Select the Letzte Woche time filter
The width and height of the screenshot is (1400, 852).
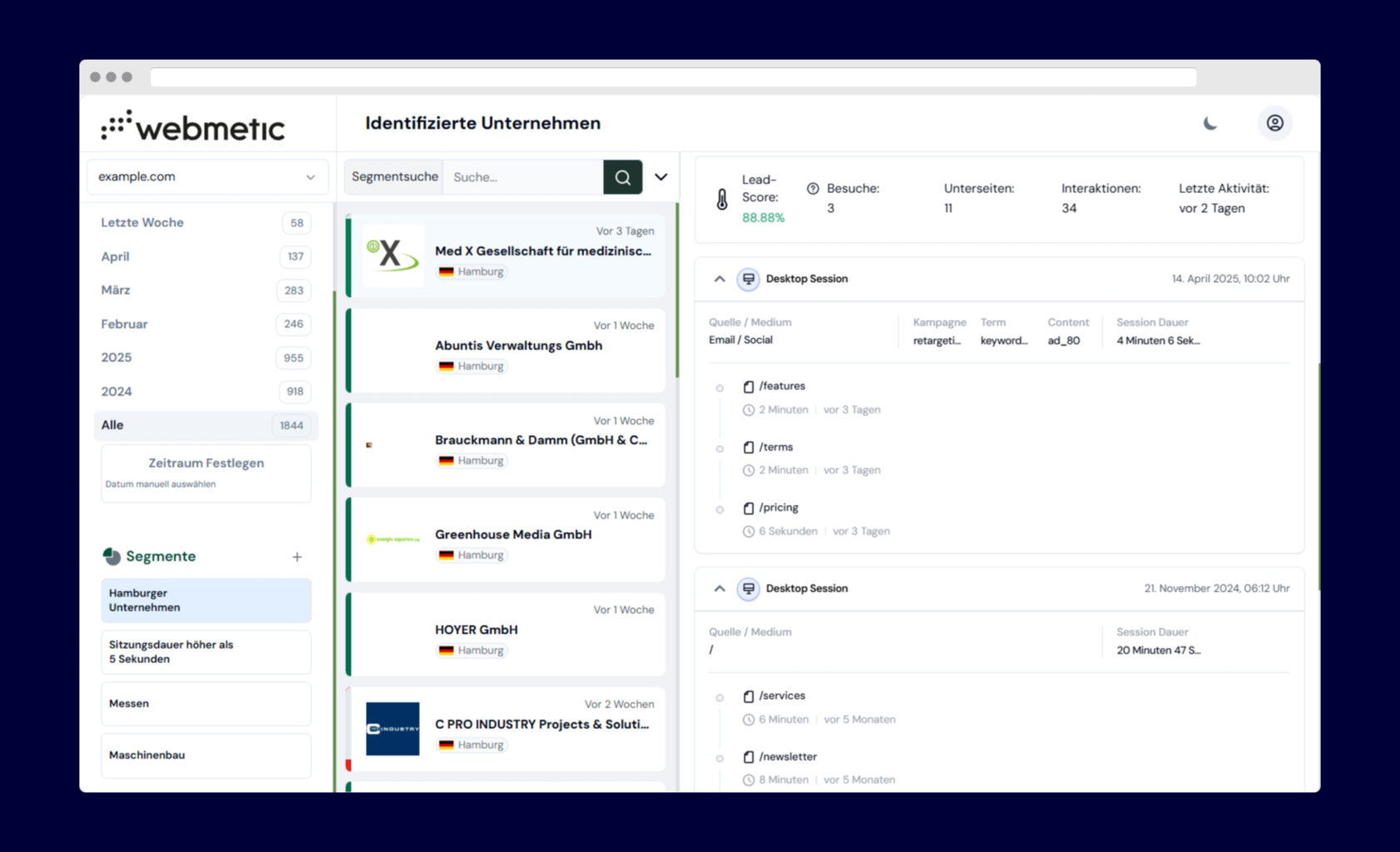coord(142,223)
